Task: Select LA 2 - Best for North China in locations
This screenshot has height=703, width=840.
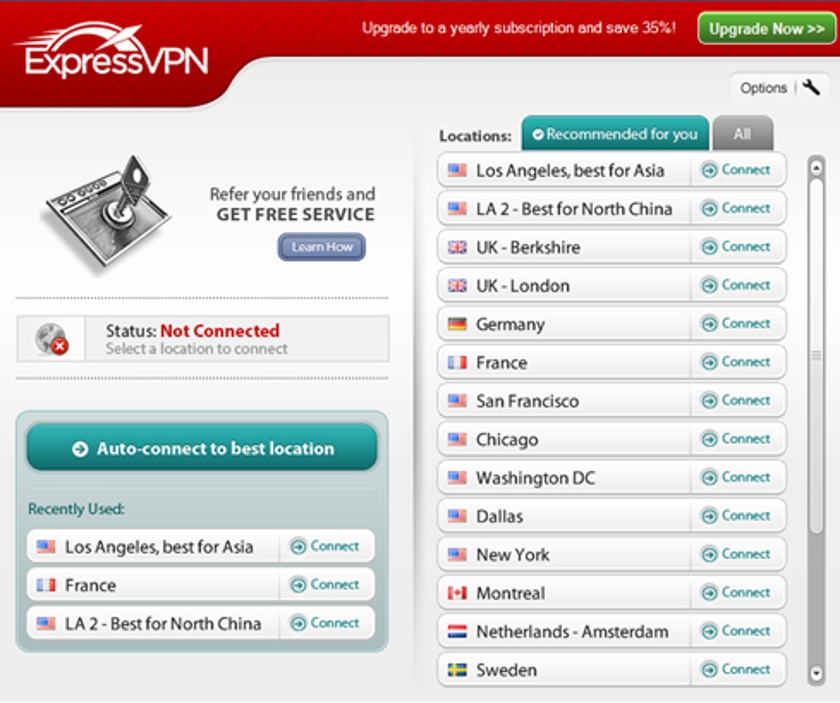Action: click(574, 209)
